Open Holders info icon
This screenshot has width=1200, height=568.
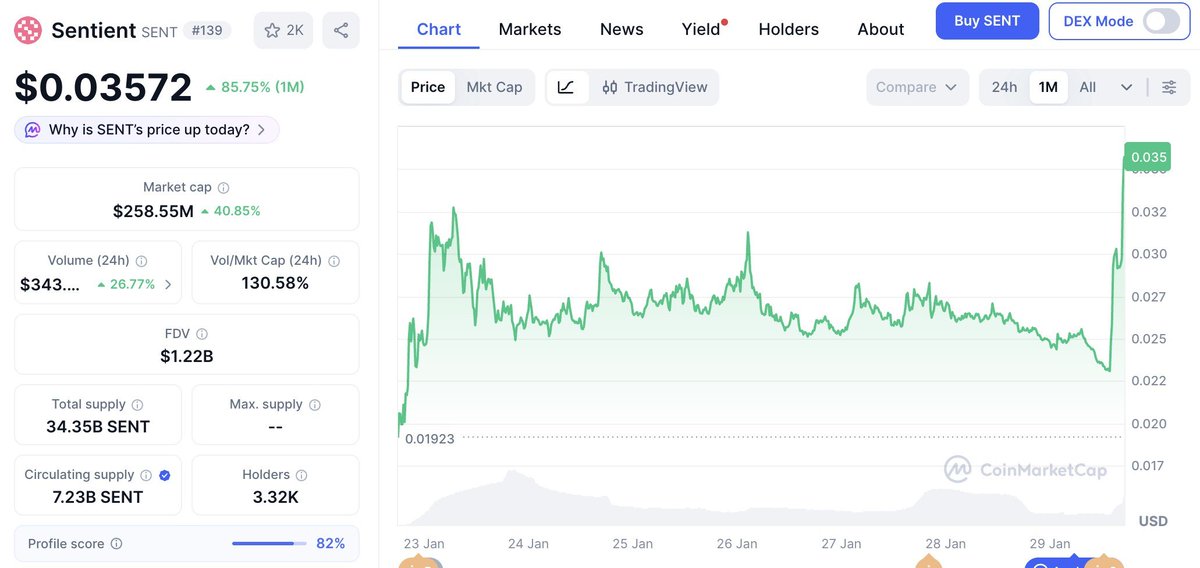301,476
